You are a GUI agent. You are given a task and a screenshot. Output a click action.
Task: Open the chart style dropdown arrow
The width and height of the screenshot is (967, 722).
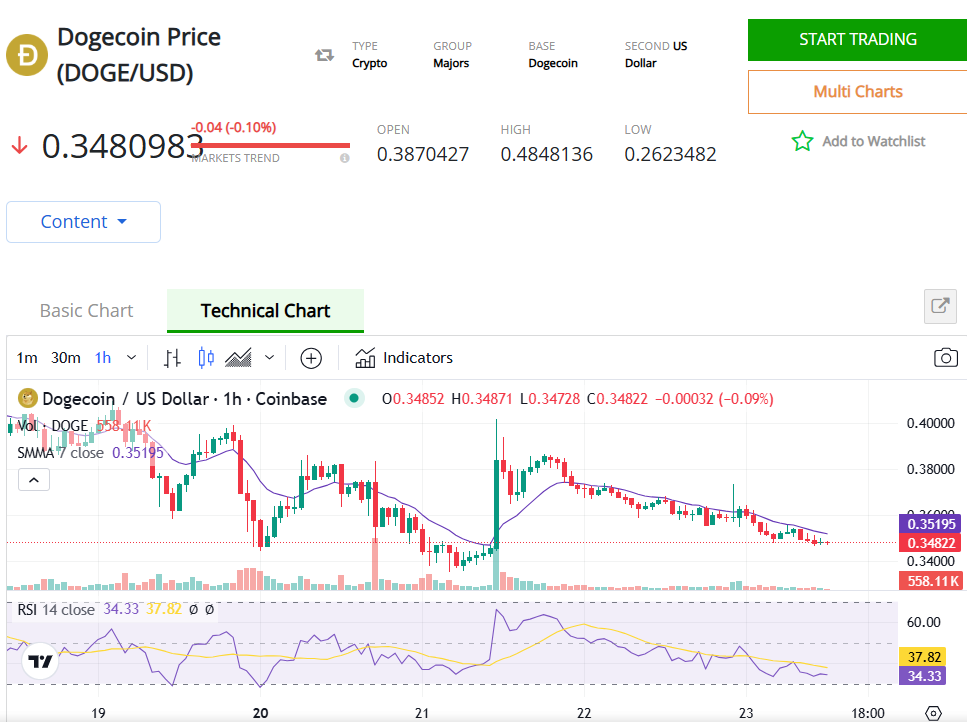pyautogui.click(x=270, y=358)
